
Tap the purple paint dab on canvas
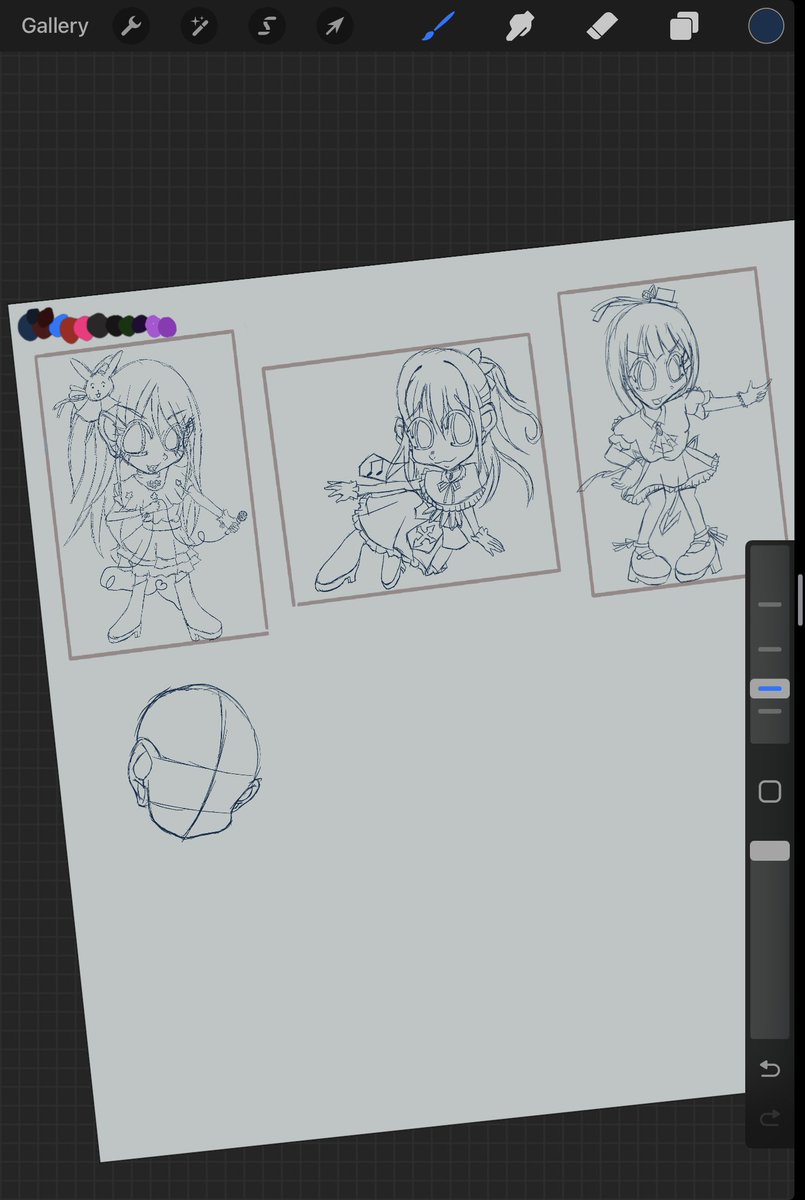[x=165, y=327]
